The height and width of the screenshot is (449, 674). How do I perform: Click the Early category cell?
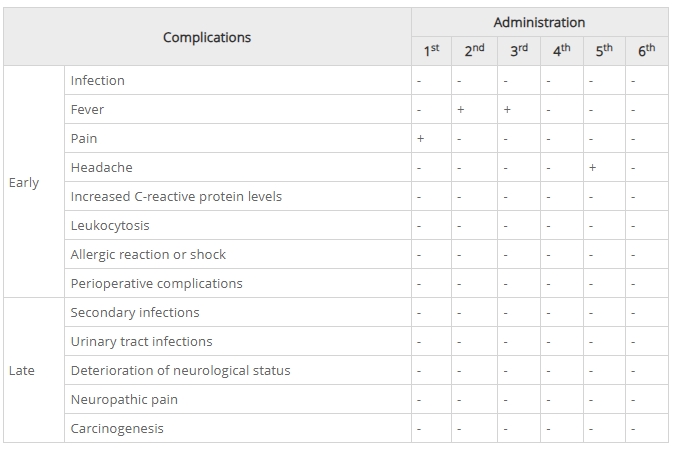point(24,182)
